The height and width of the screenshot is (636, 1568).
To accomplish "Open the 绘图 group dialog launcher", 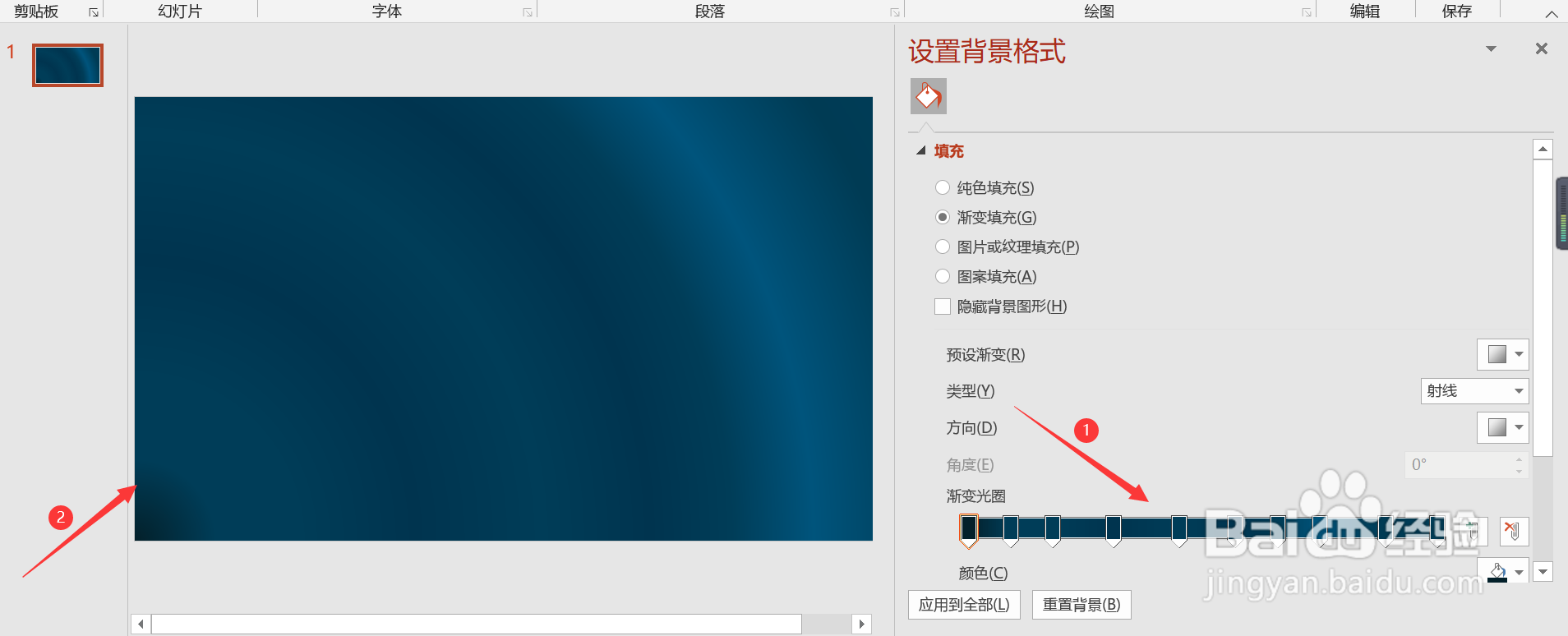I will coord(1307,12).
